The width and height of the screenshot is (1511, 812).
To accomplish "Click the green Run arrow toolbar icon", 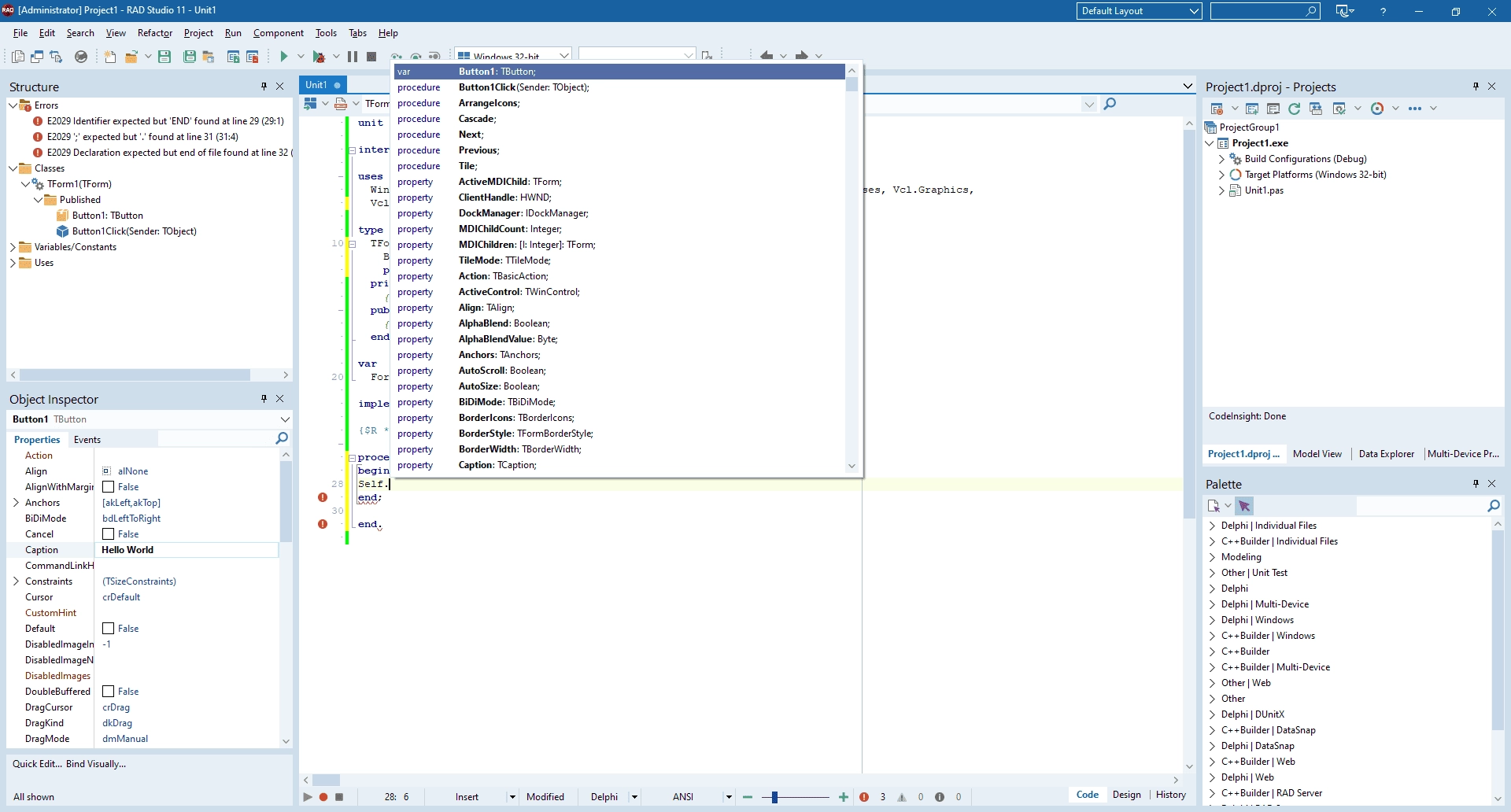I will pos(284,57).
